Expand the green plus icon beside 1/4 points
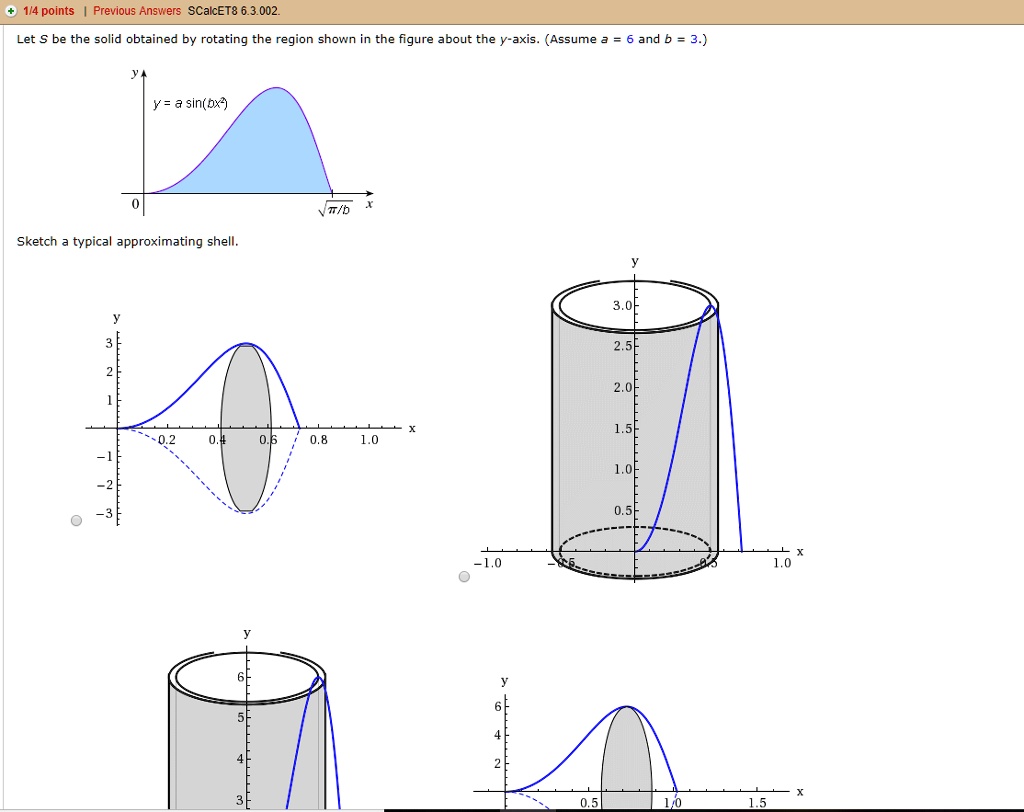The image size is (1024, 812). (11, 11)
